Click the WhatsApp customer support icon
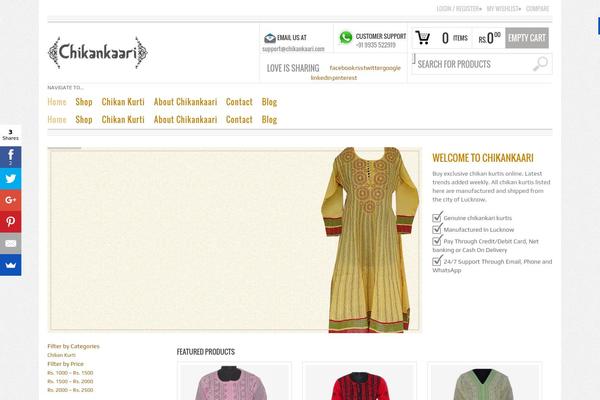 click(346, 38)
